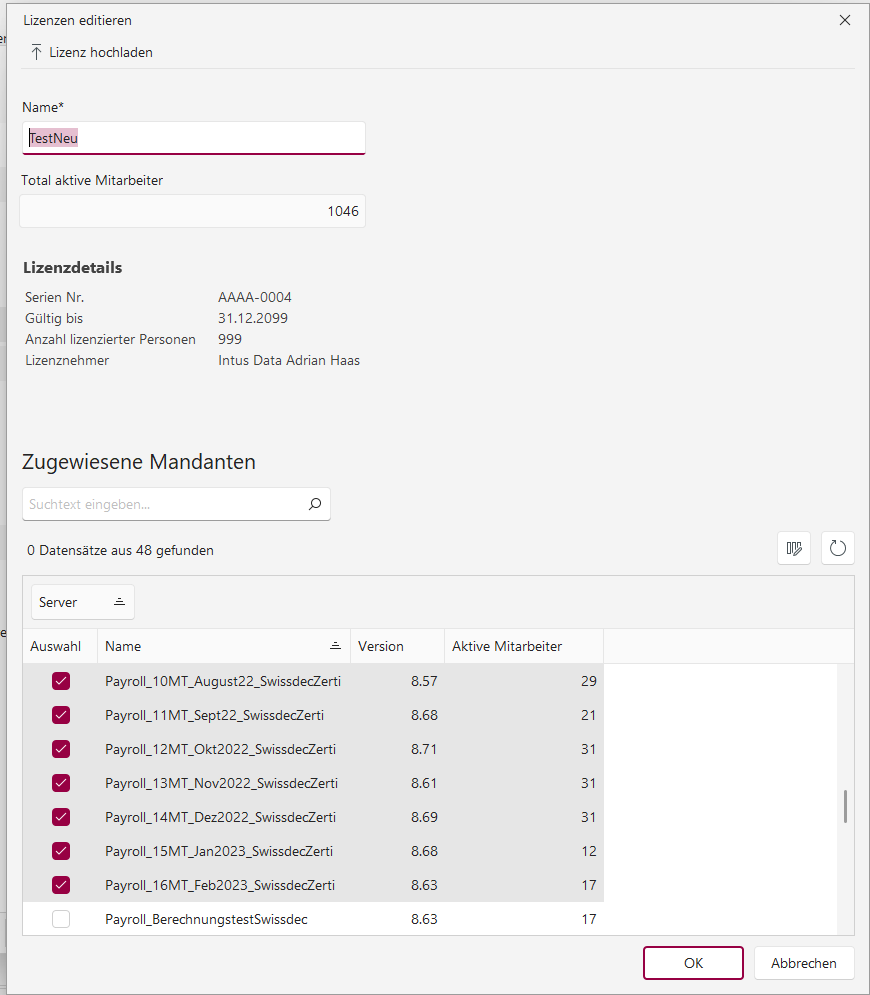Close the Lizenzen editieren dialog
The height and width of the screenshot is (995, 870).
[845, 20]
